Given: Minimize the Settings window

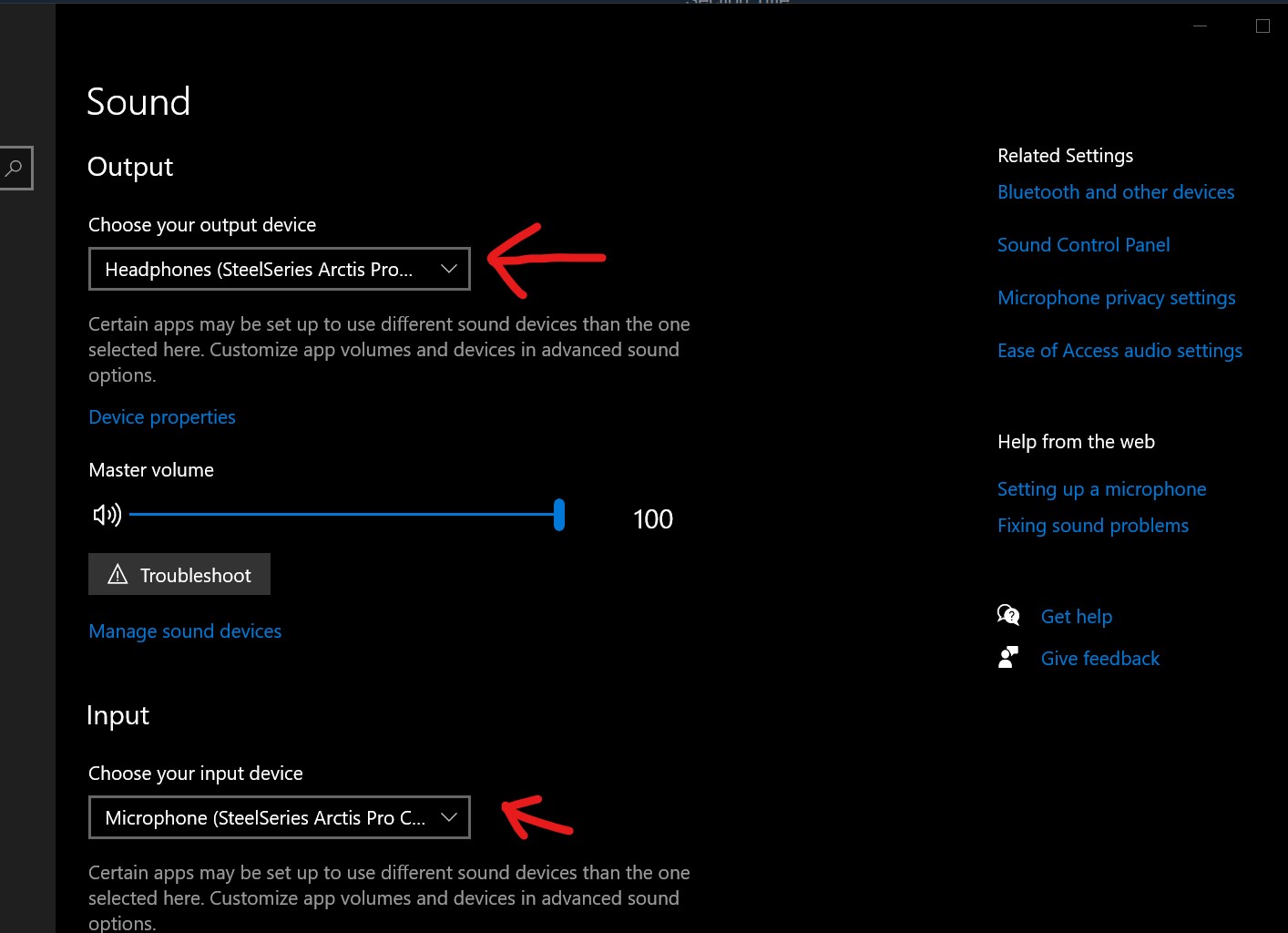Looking at the screenshot, I should pyautogui.click(x=1201, y=26).
